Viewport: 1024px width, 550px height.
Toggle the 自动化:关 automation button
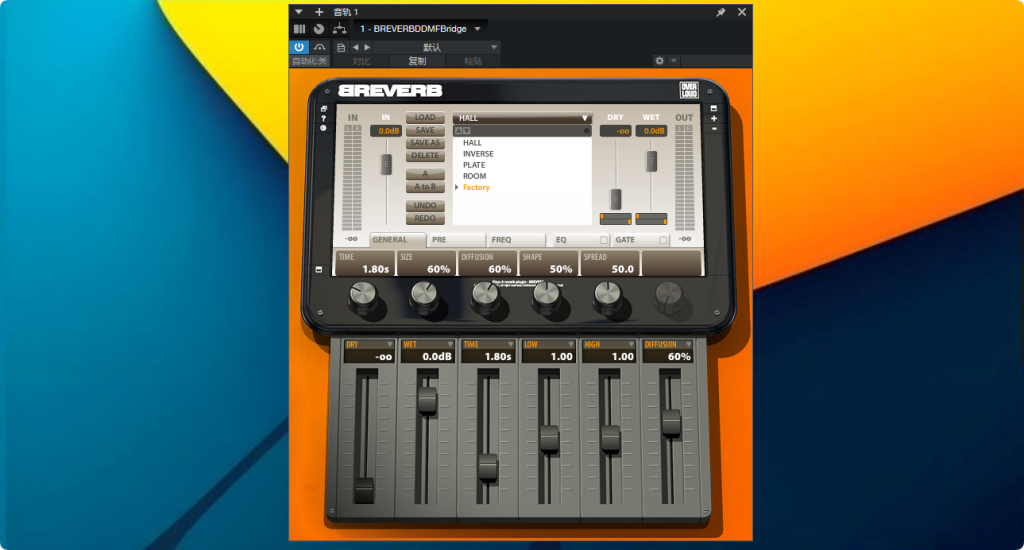click(x=310, y=61)
